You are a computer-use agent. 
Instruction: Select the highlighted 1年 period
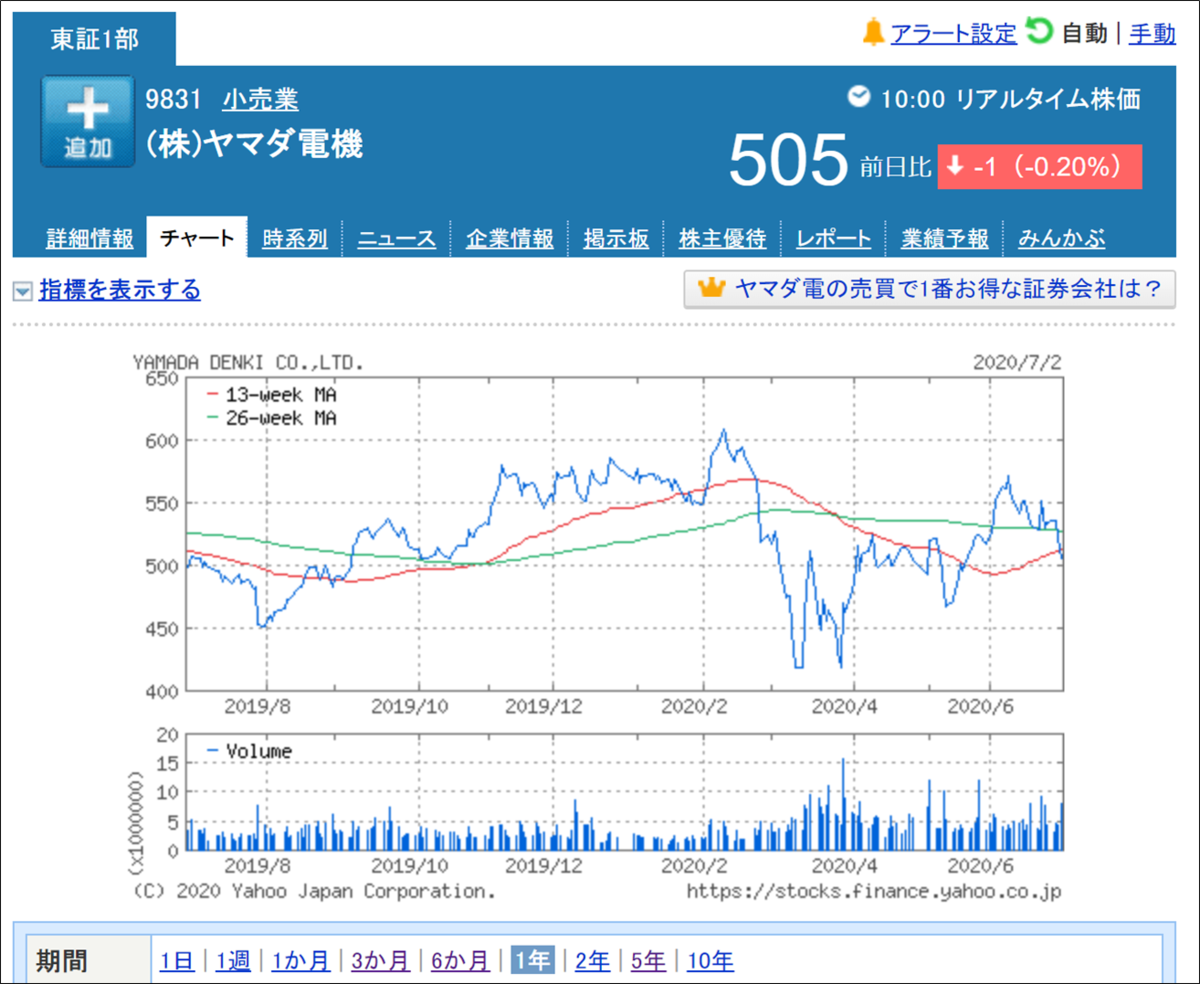pyautogui.click(x=532, y=961)
